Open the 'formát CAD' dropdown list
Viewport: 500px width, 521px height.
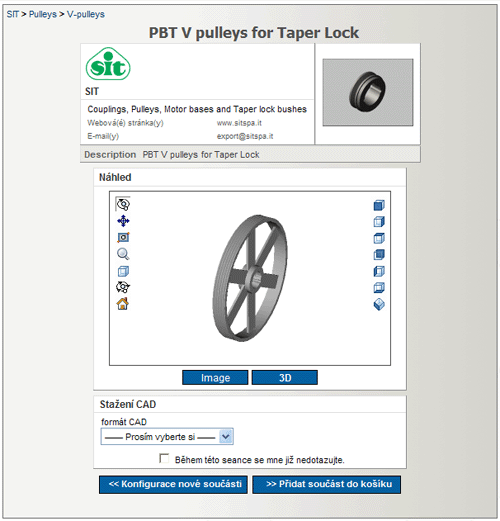[167, 437]
